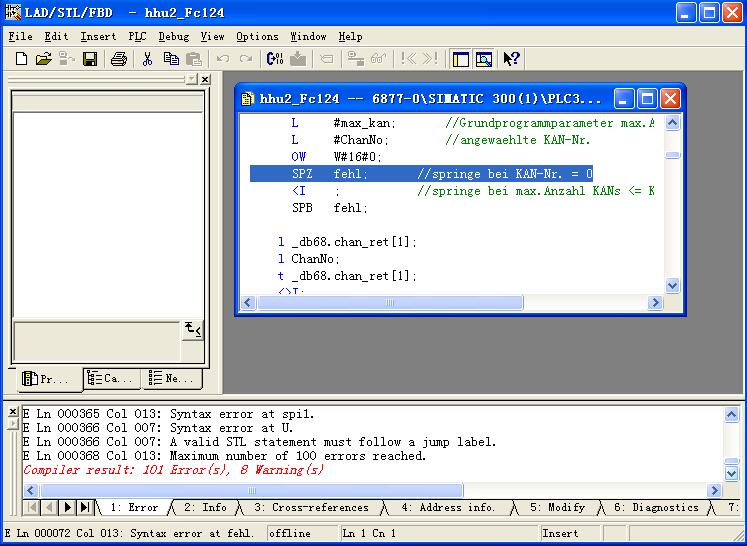Open the Insert menu
747x546 pixels.
coord(98,36)
